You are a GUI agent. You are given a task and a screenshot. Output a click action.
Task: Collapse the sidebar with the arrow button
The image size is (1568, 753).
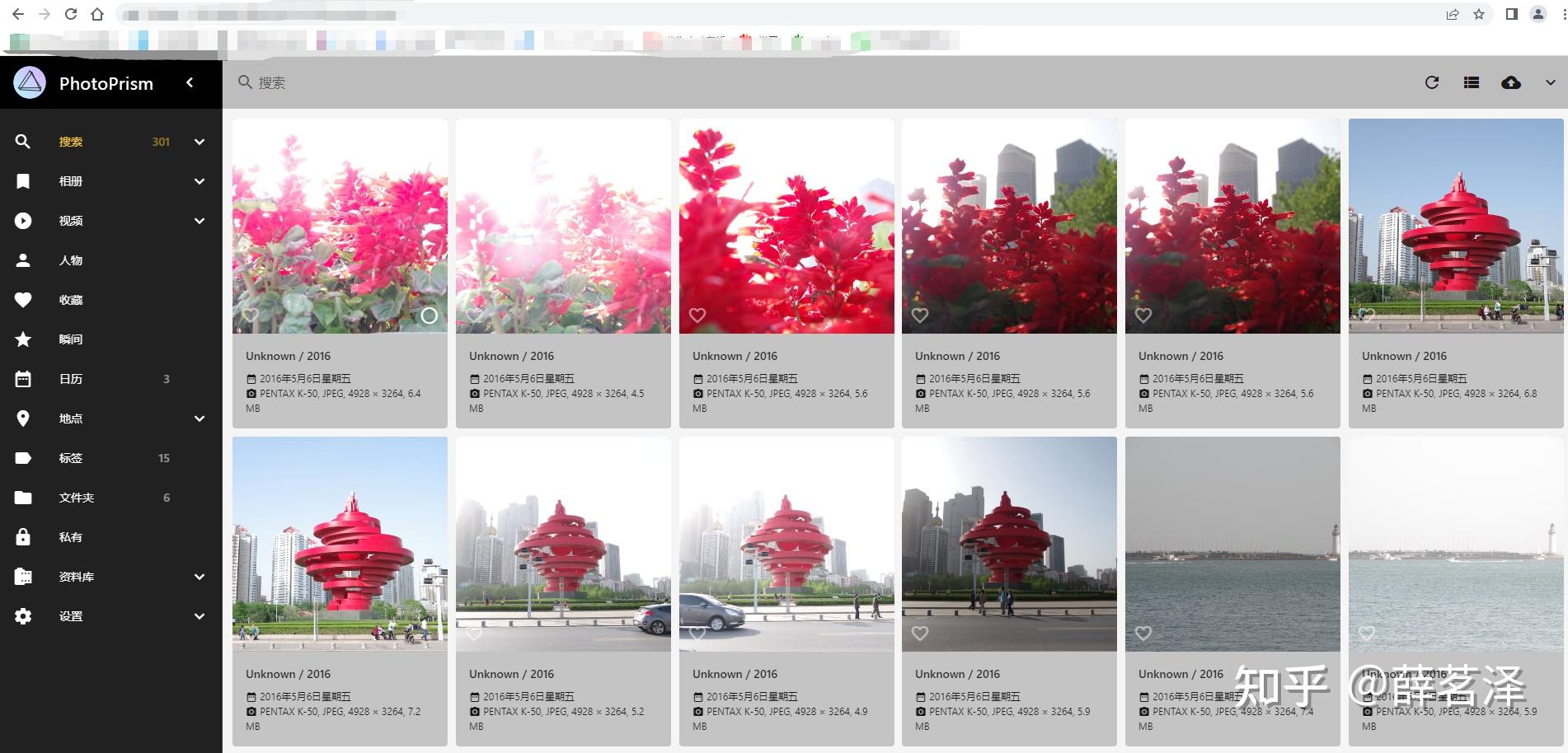pyautogui.click(x=190, y=82)
